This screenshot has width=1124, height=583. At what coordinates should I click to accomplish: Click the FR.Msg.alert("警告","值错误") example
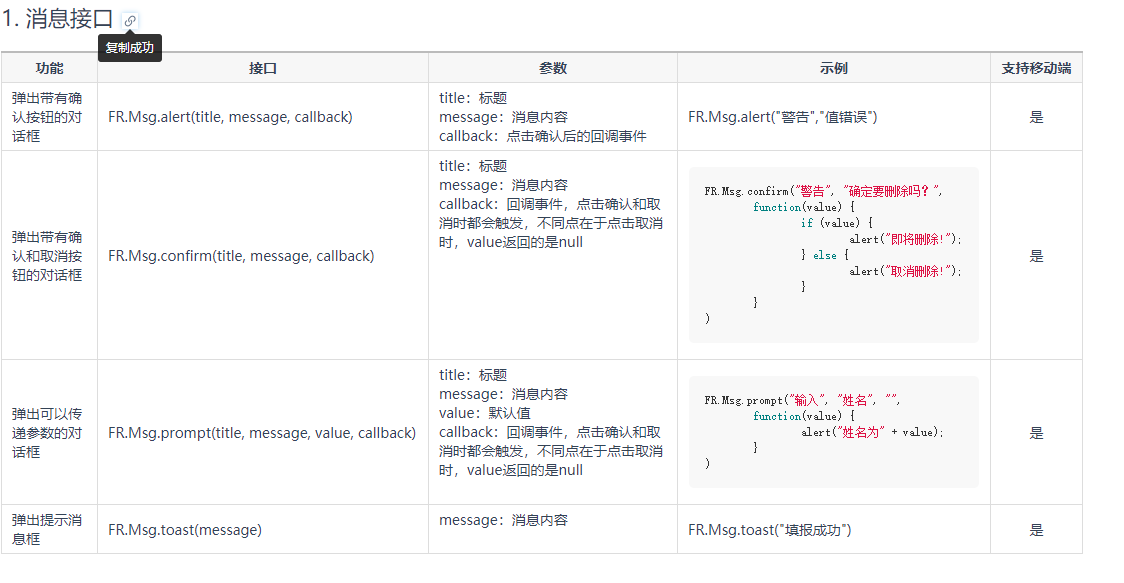pyautogui.click(x=783, y=117)
